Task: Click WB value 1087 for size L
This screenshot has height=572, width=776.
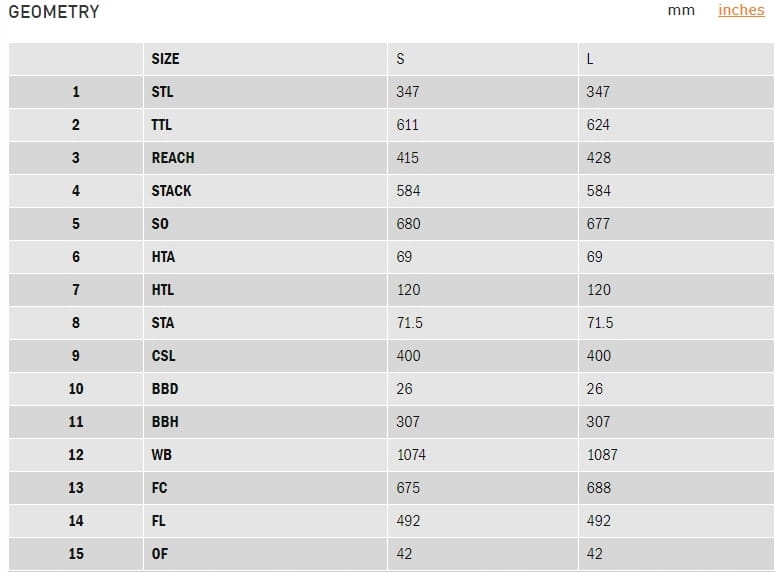Action: 602,455
